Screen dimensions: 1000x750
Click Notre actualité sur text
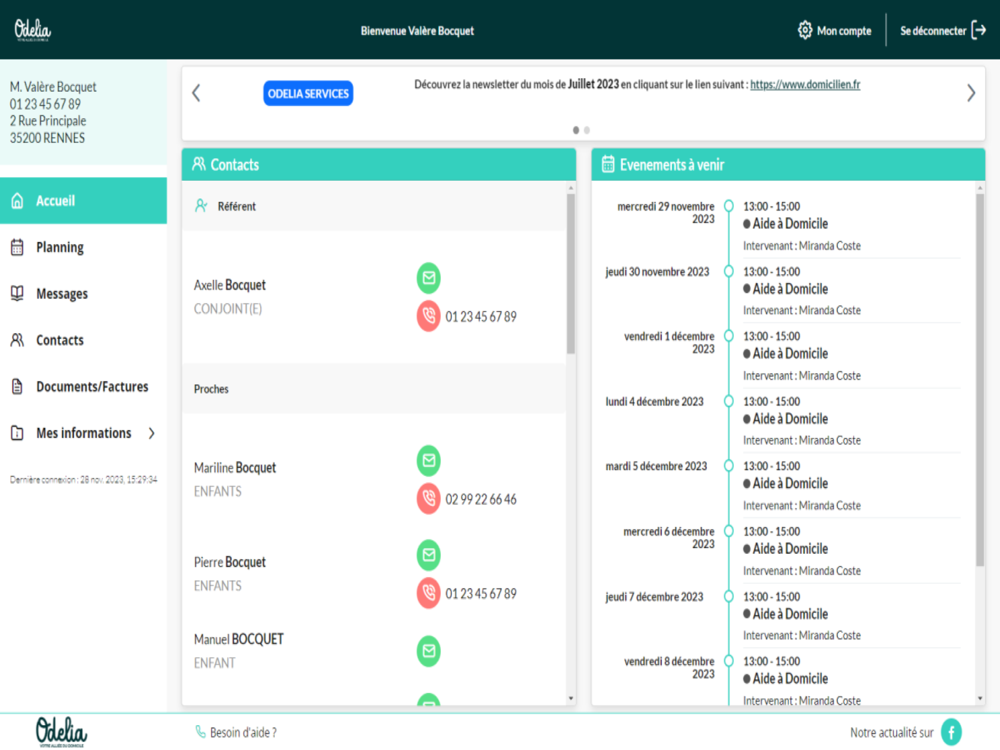[x=892, y=732]
